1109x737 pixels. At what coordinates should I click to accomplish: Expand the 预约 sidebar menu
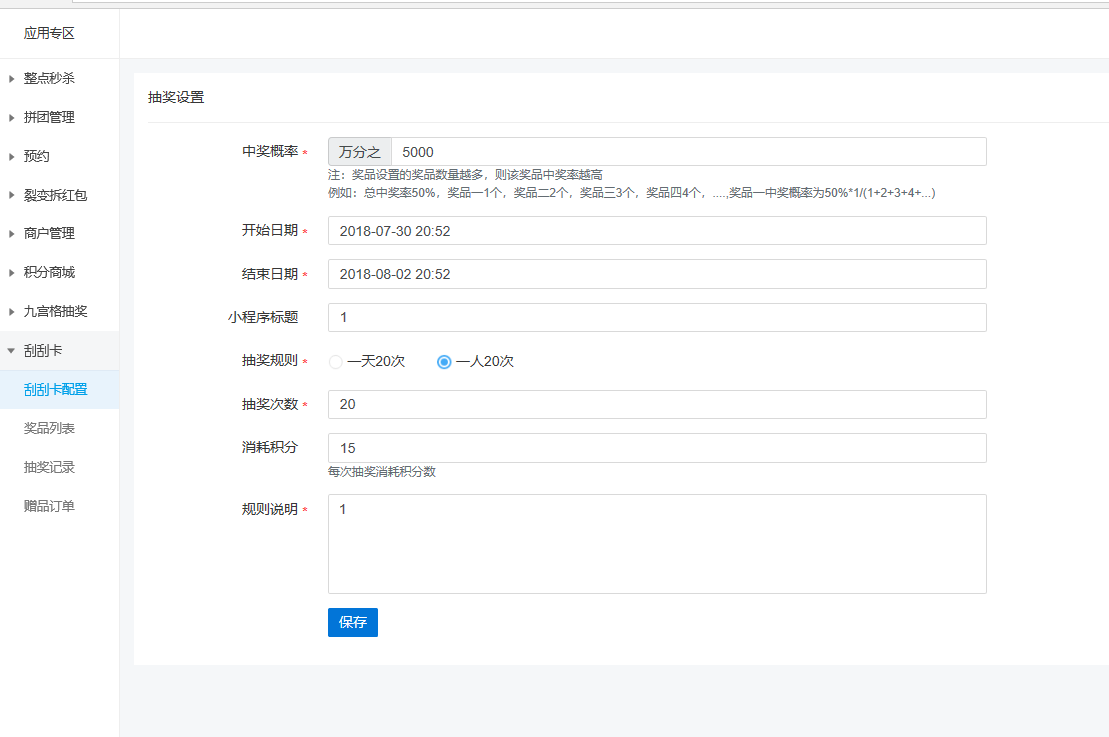(x=37, y=156)
